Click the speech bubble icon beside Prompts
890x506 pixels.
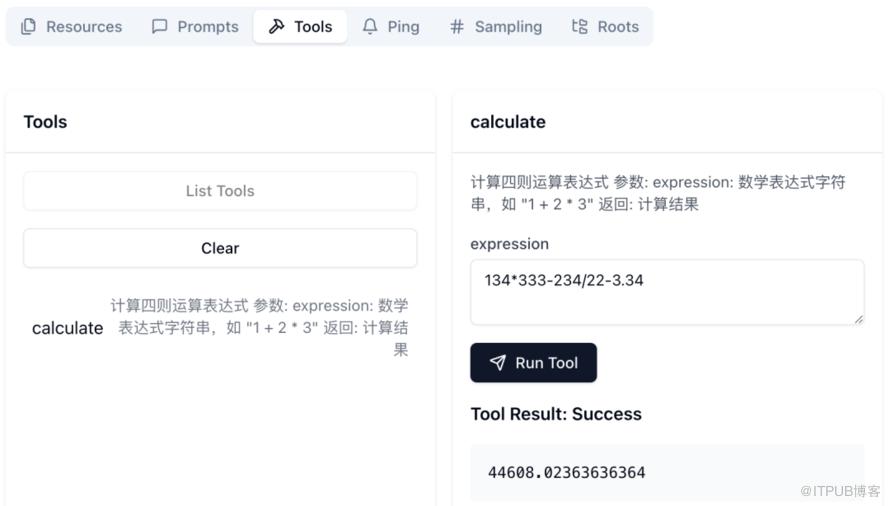(160, 27)
